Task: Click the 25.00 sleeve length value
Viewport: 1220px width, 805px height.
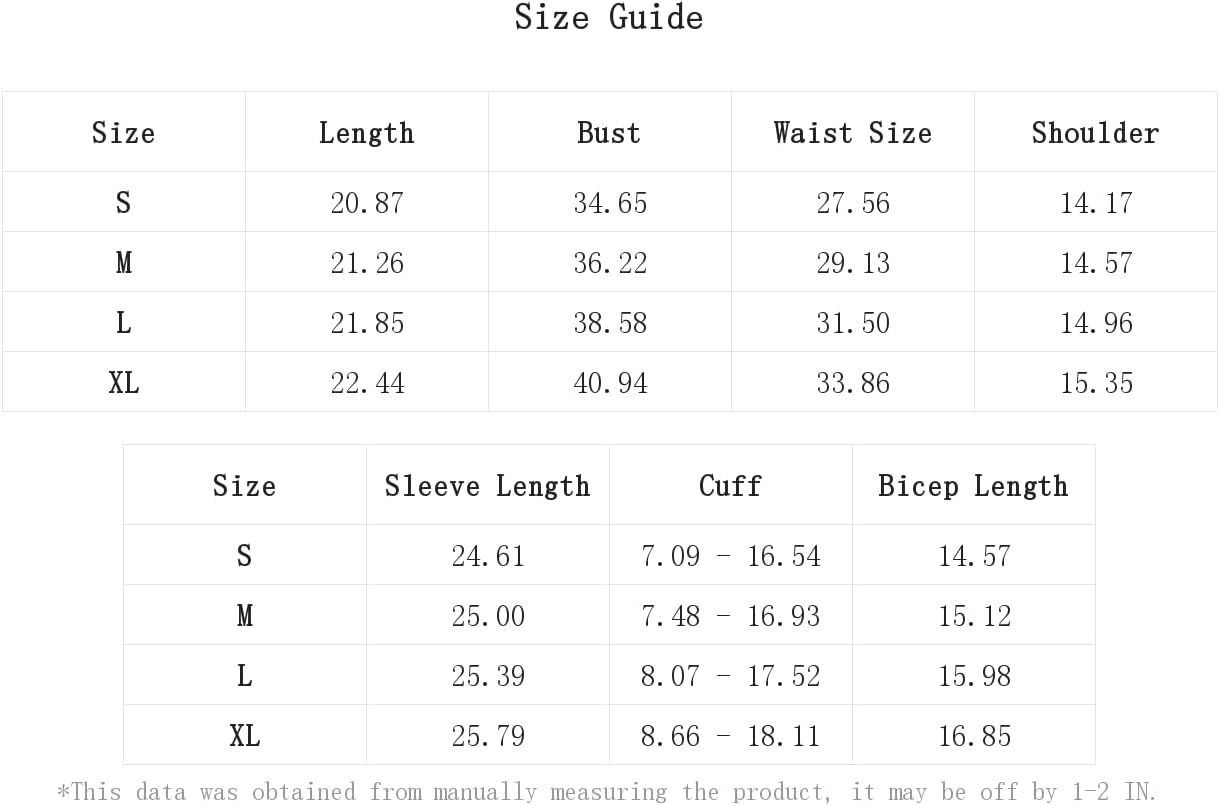Action: pos(488,616)
